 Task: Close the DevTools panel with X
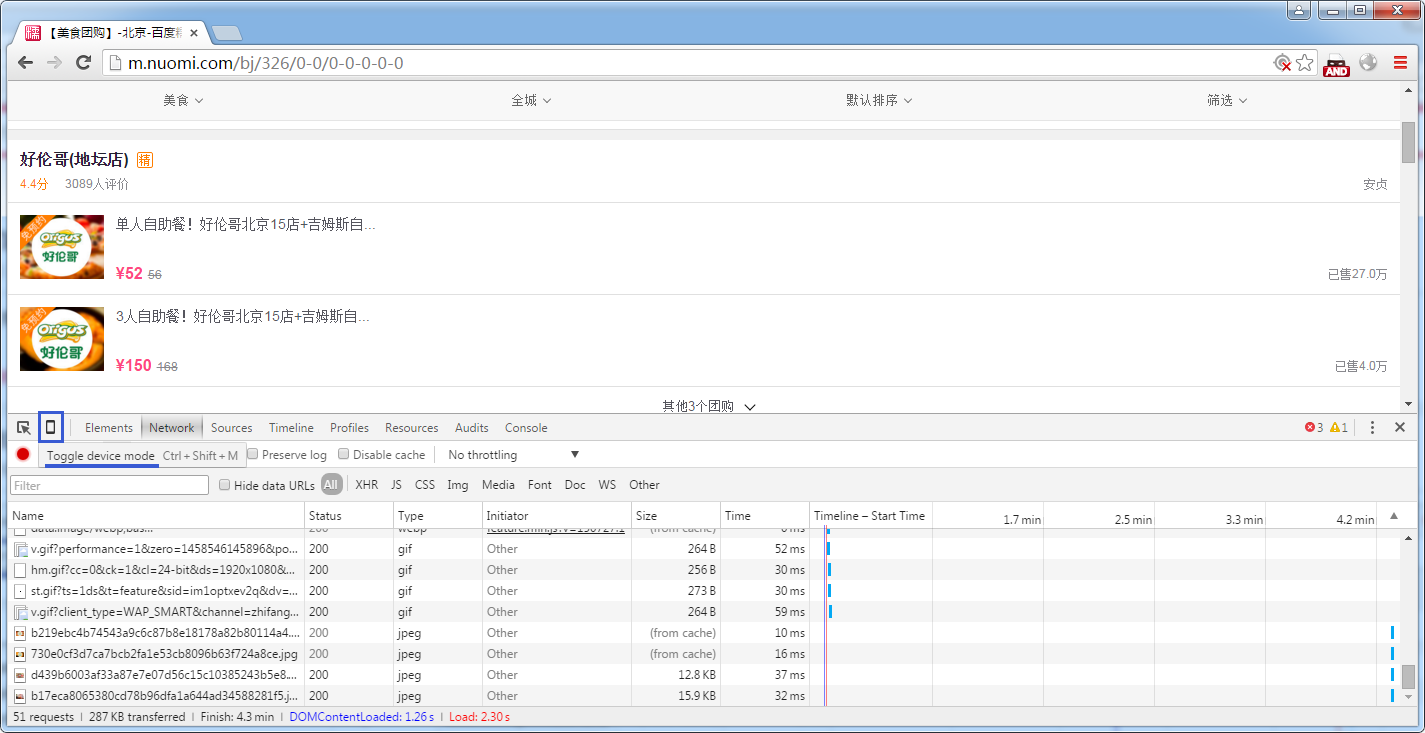point(1400,427)
